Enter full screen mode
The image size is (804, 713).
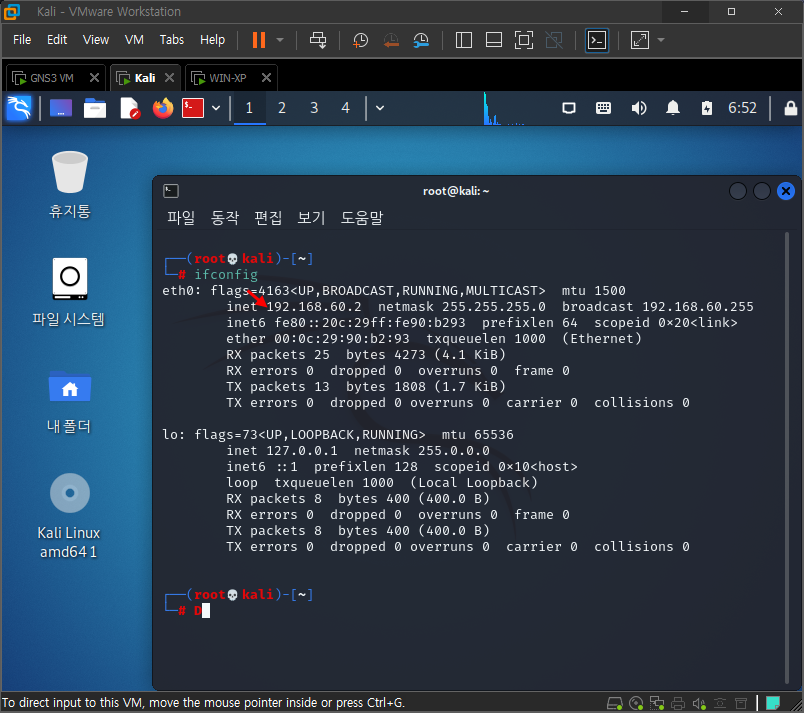tap(524, 40)
